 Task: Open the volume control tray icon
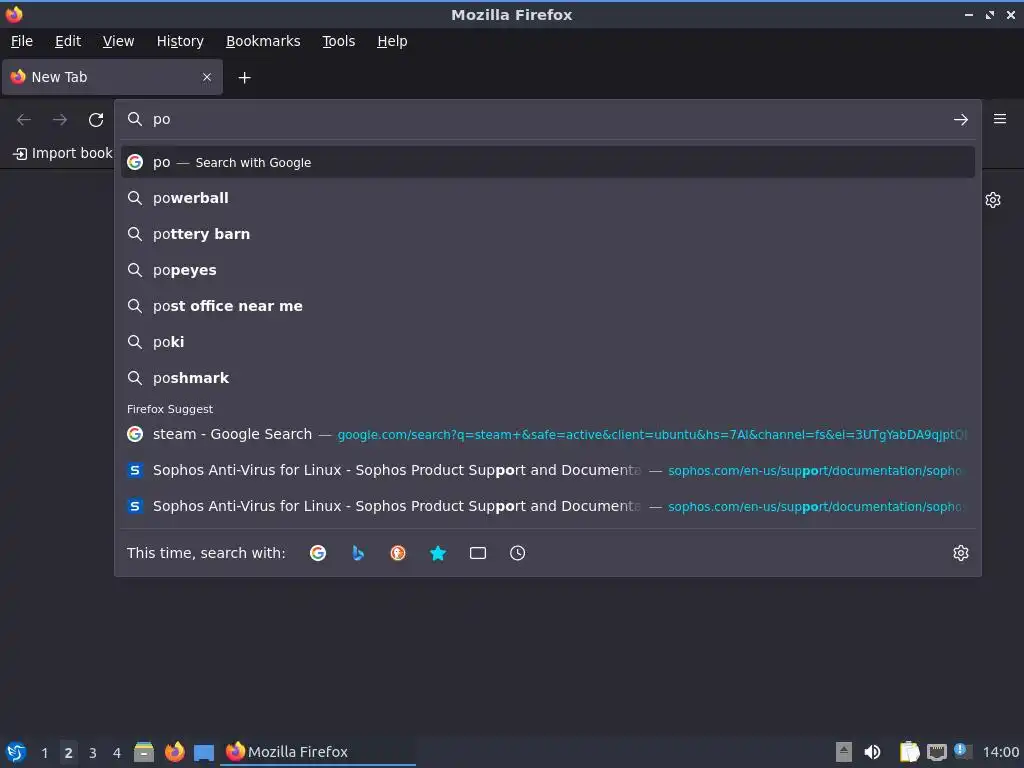[x=872, y=752]
